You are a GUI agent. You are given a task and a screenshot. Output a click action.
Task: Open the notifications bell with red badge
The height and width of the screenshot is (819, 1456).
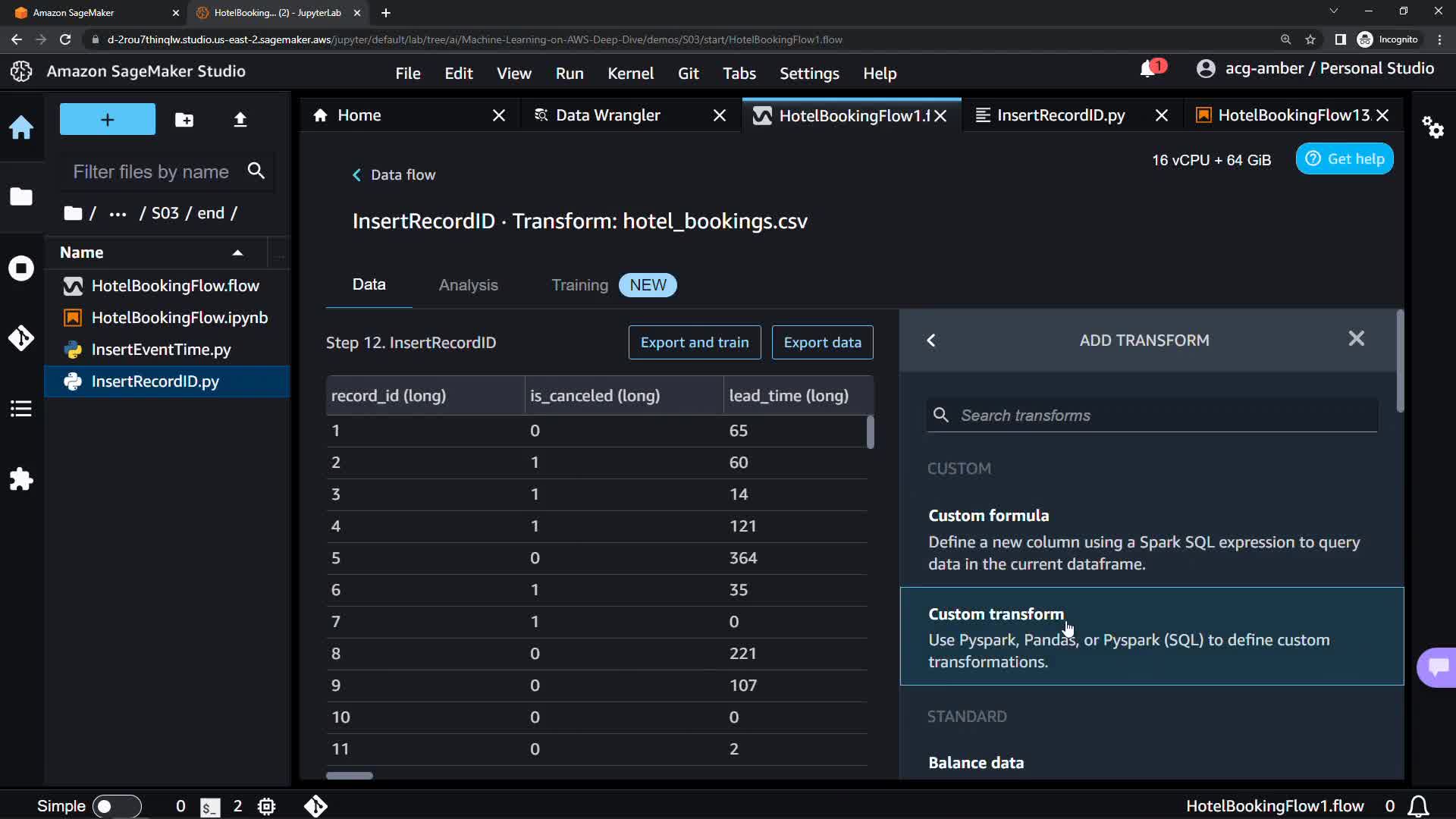(x=1149, y=69)
